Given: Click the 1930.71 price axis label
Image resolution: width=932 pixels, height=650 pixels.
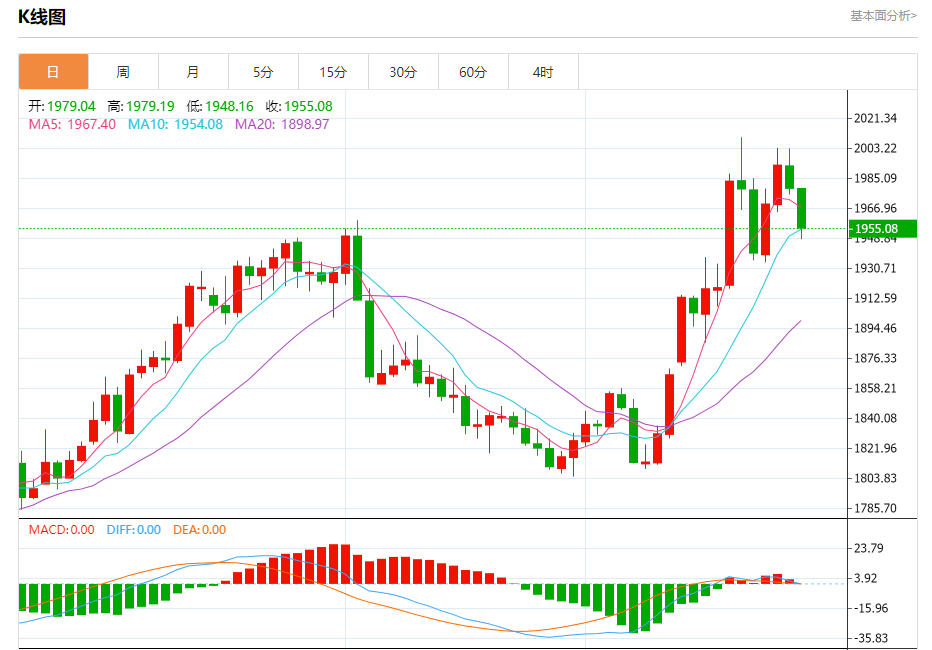Looking at the screenshot, I should 875,268.
